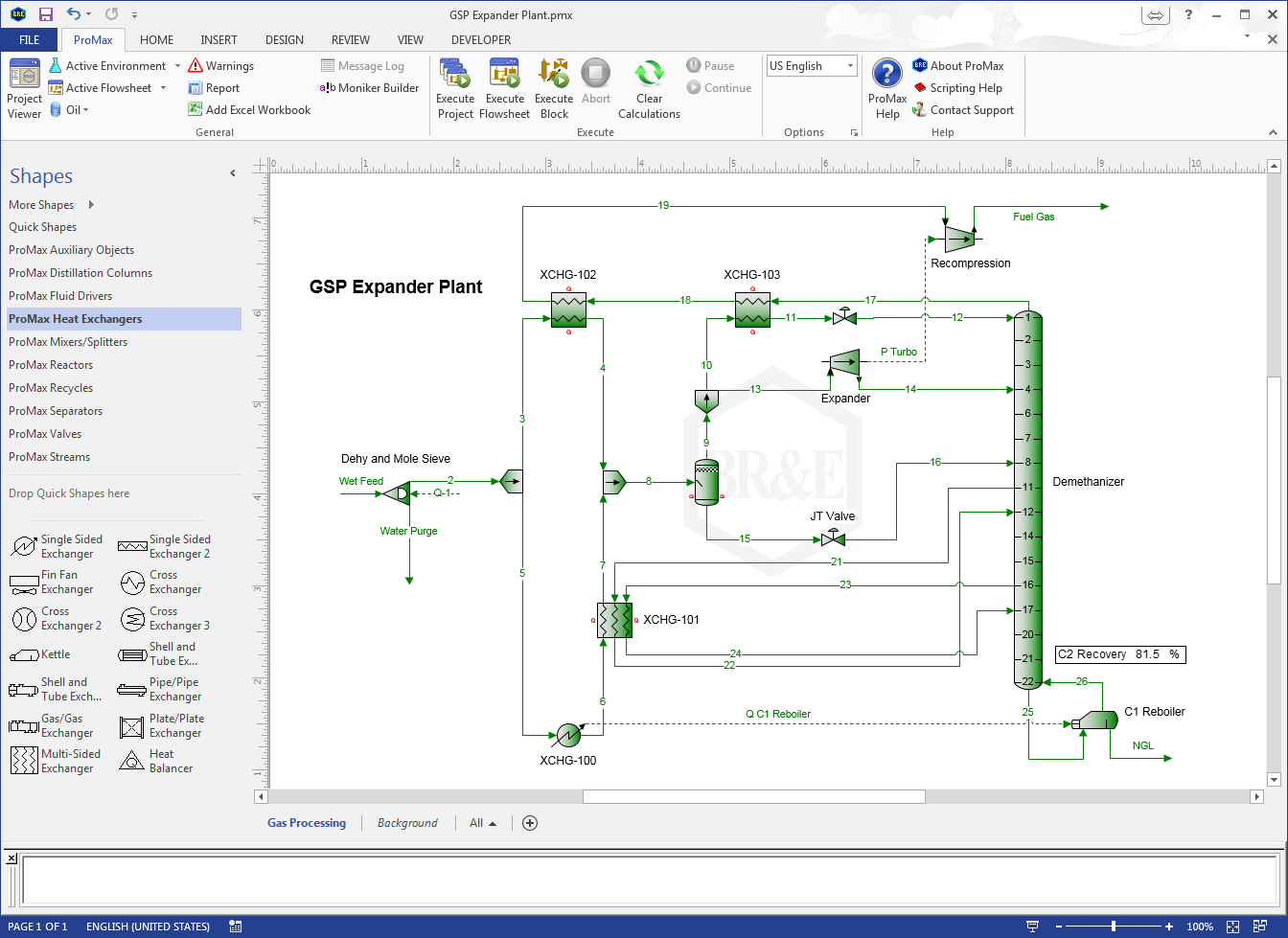Switch to the REVIEW tab
The width and height of the screenshot is (1288, 938).
(x=351, y=40)
